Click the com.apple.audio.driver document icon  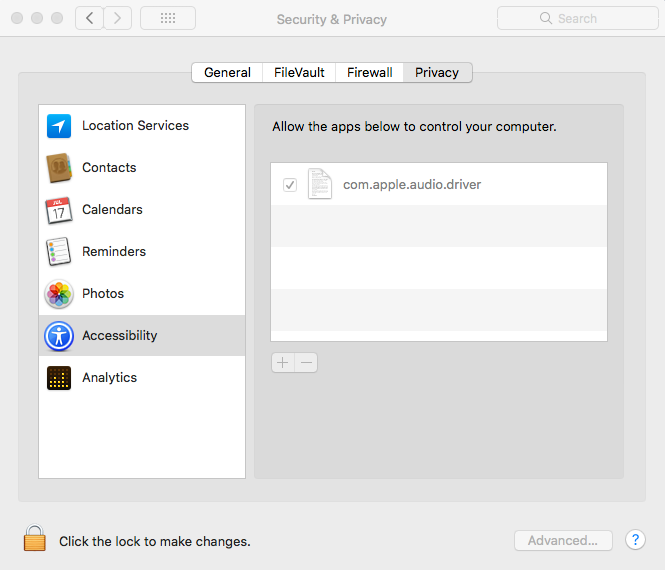[x=320, y=184]
